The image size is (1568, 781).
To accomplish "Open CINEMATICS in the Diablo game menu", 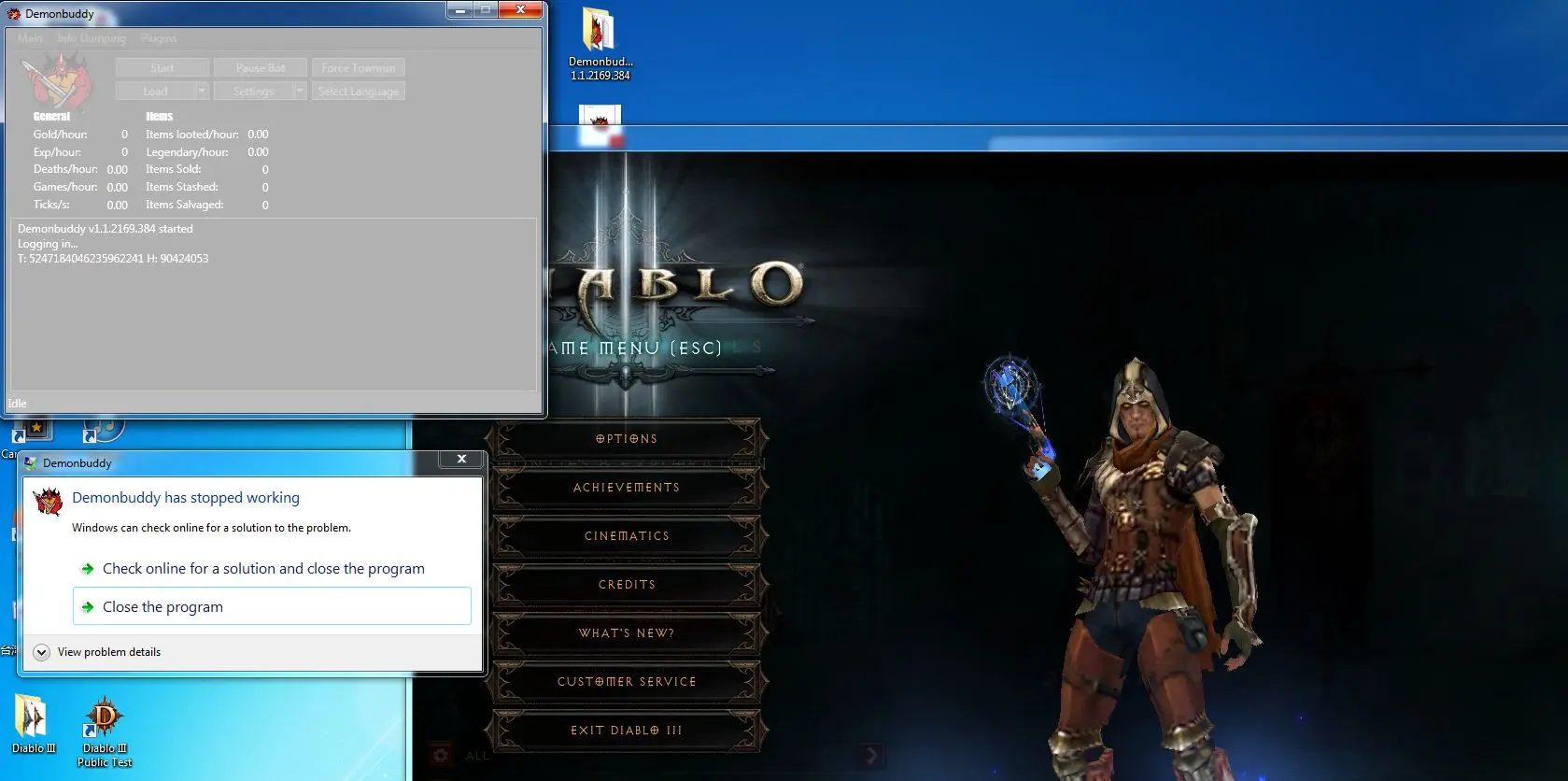I will click(627, 535).
